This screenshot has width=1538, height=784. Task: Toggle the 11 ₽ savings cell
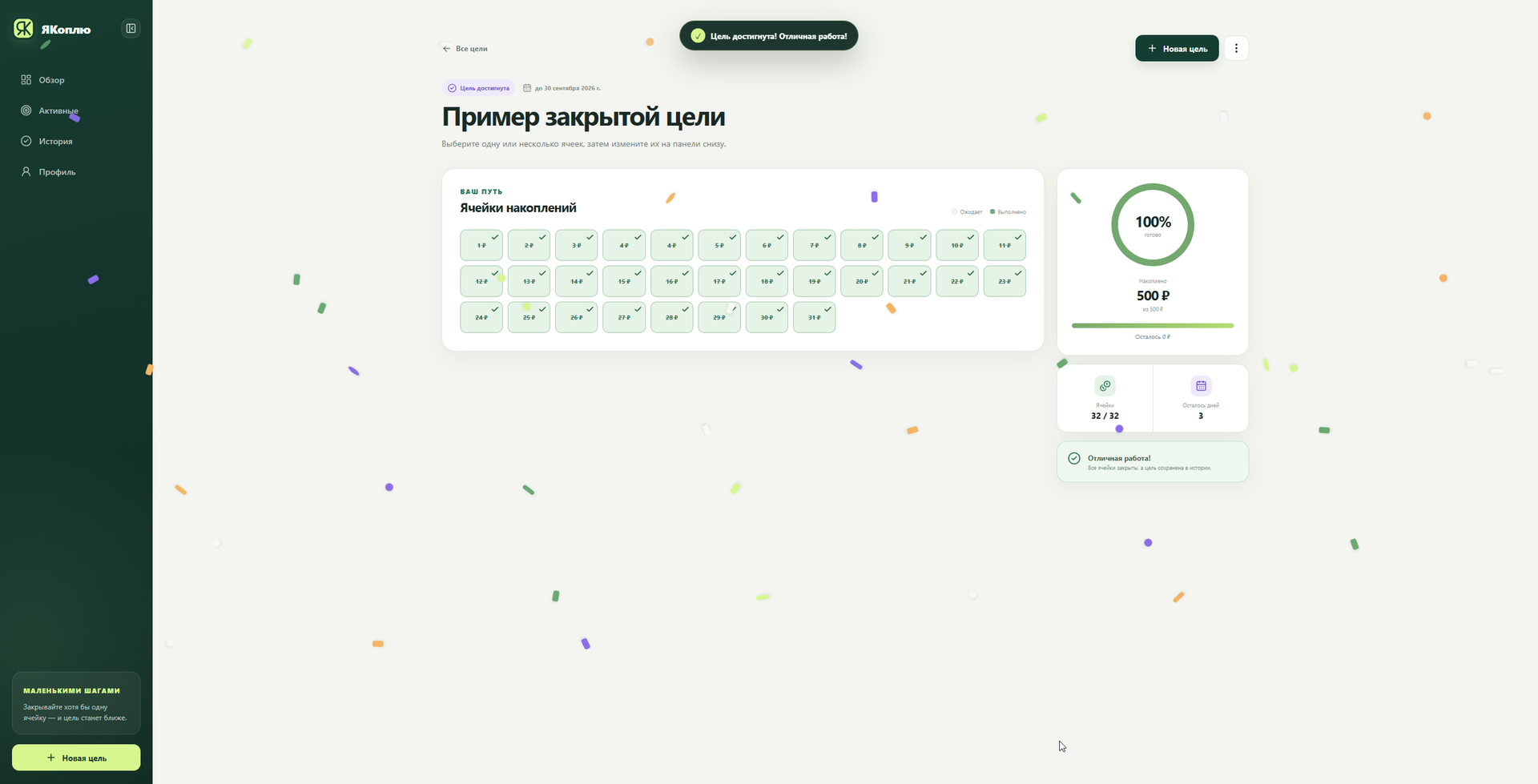coord(1005,245)
